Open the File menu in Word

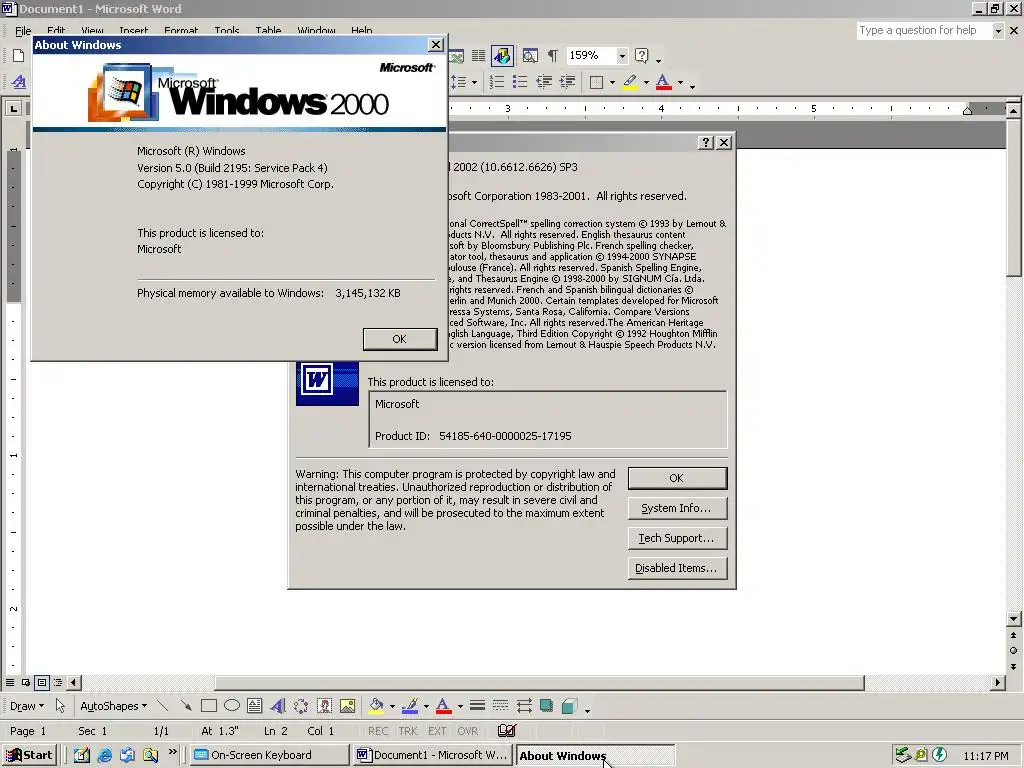pyautogui.click(x=23, y=31)
